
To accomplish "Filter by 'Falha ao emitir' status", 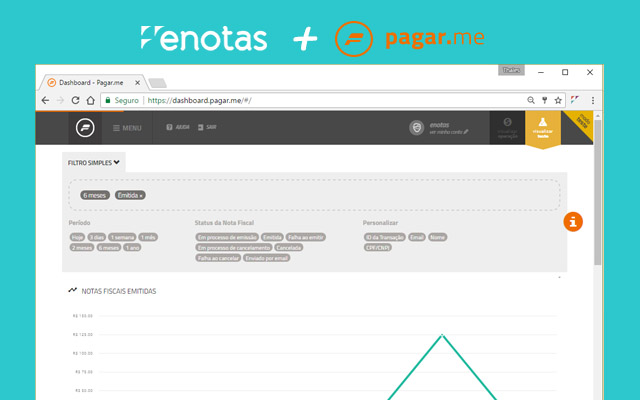I will pos(305,237).
